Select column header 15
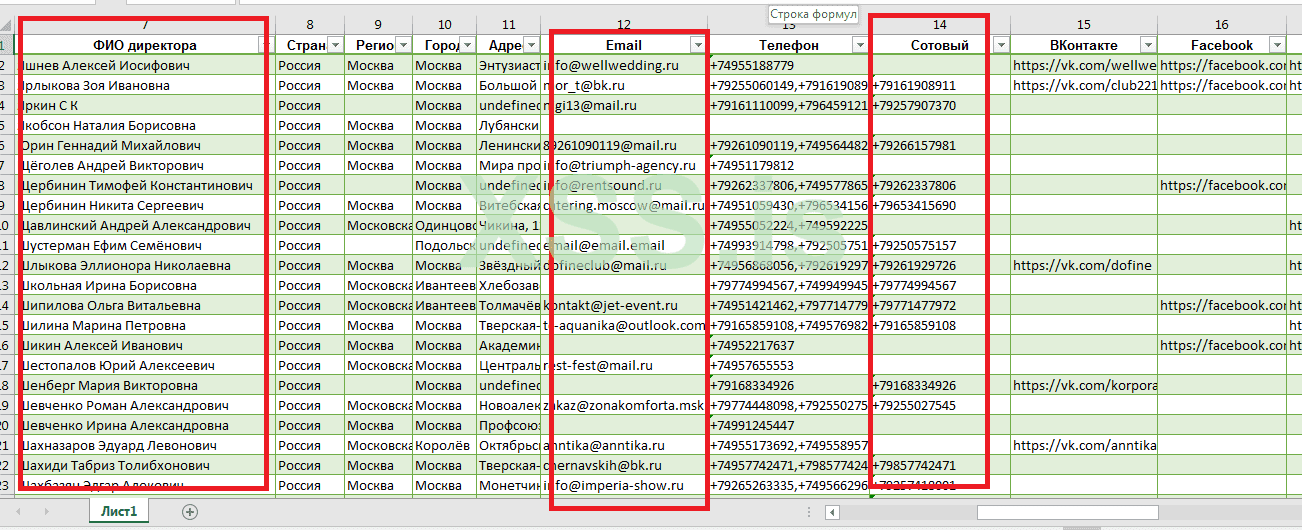The image size is (1302, 530). (x=1084, y=24)
